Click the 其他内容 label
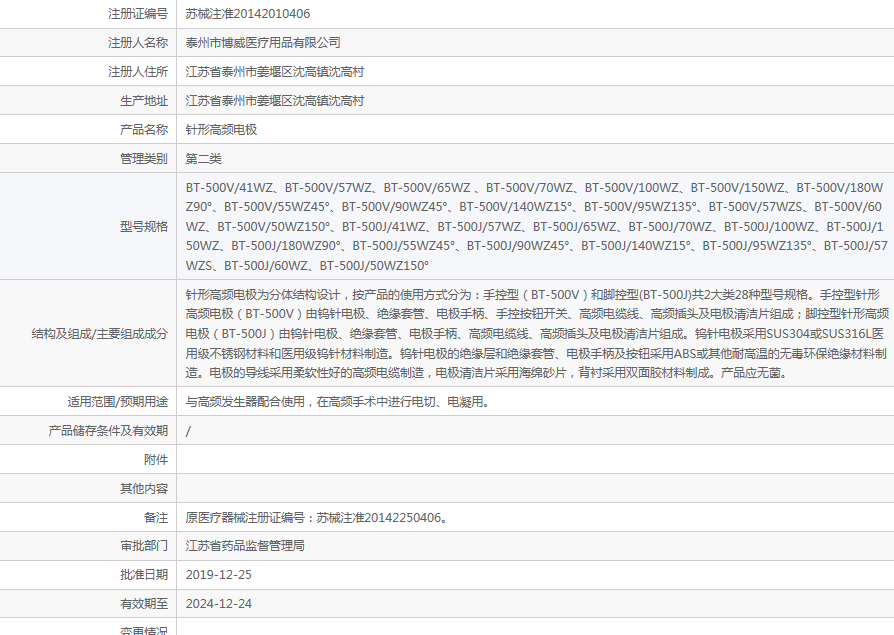 (x=144, y=489)
